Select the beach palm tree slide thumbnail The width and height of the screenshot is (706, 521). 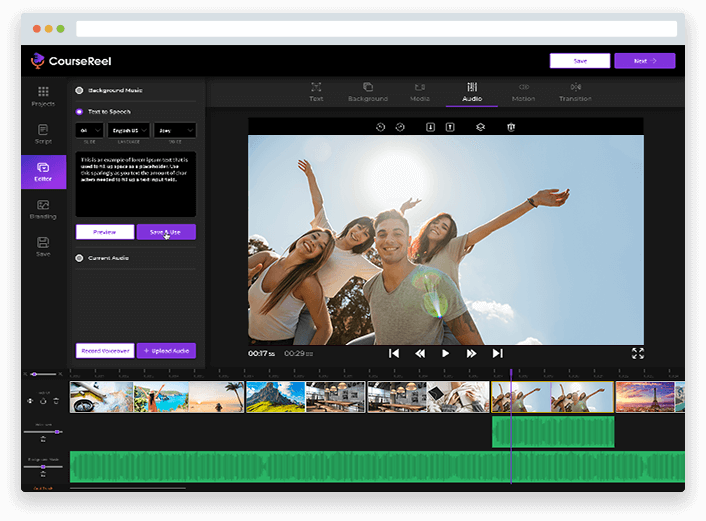217,397
